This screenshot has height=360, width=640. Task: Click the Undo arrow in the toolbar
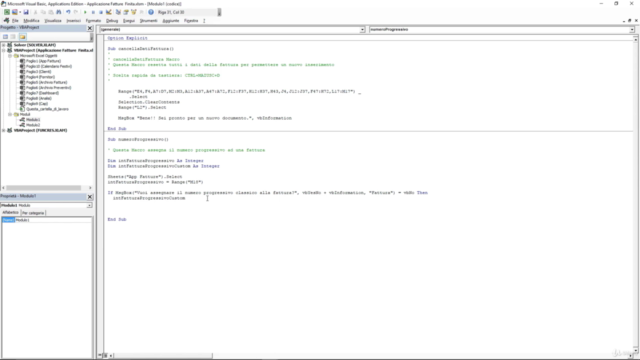tap(68, 12)
